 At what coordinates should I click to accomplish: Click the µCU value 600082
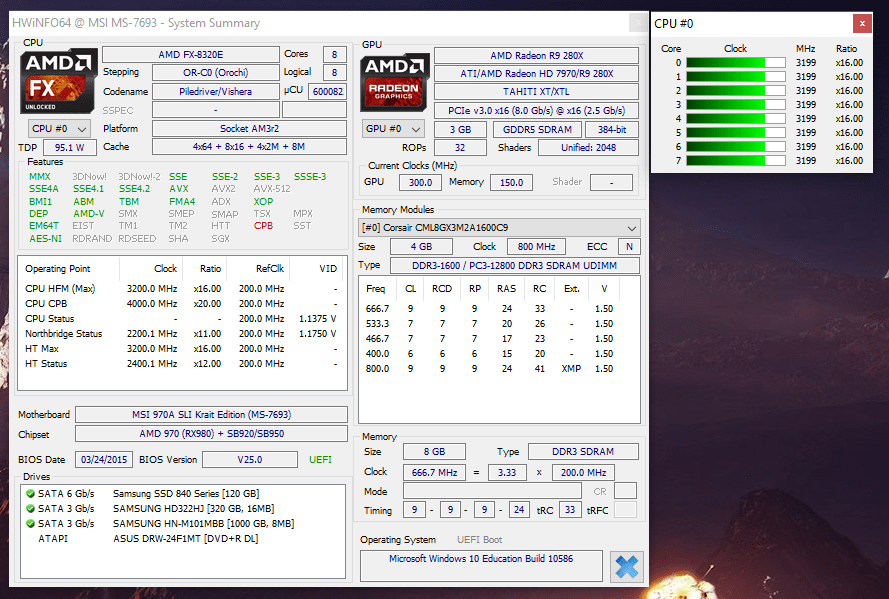tap(327, 91)
